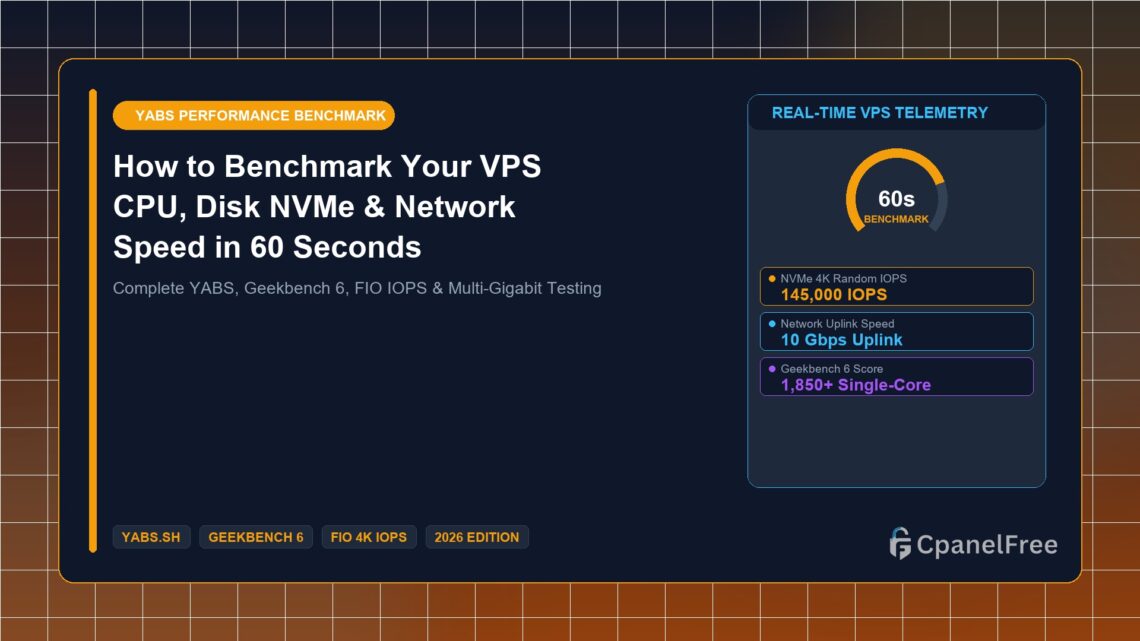Click the headline line 'CPU, Disk NVMe & Network'

coord(314,207)
